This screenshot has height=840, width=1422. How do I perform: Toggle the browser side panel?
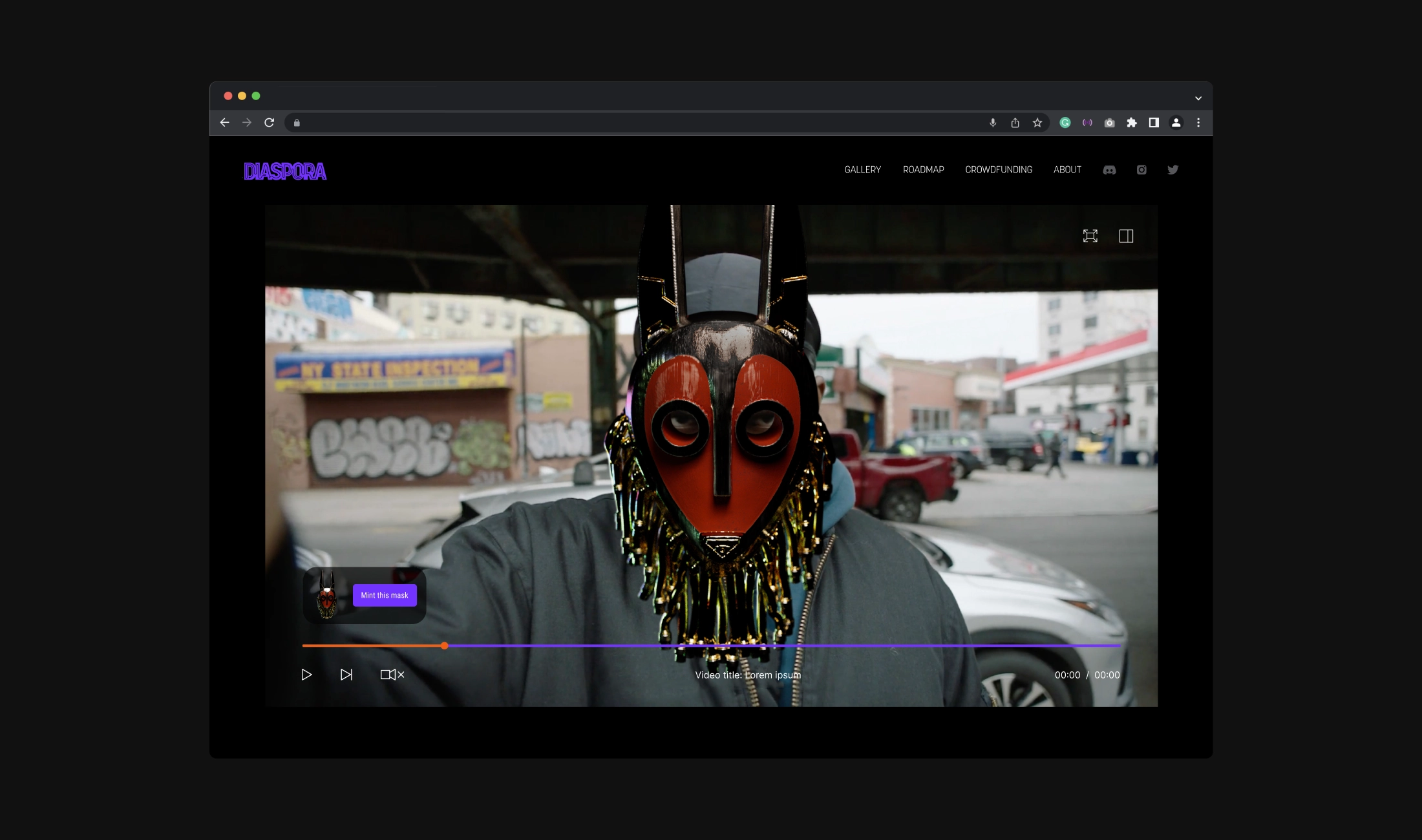(1154, 123)
